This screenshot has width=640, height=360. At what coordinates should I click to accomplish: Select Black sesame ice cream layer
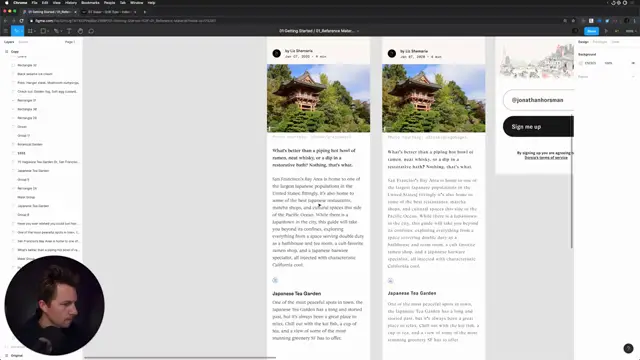pos(35,74)
